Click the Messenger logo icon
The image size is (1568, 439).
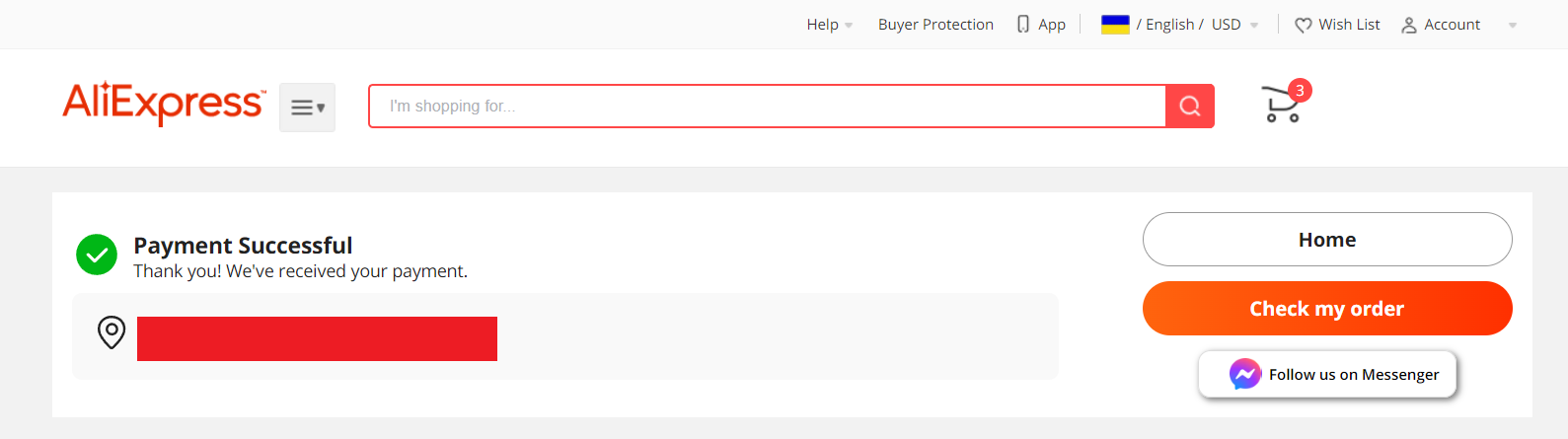click(1245, 374)
